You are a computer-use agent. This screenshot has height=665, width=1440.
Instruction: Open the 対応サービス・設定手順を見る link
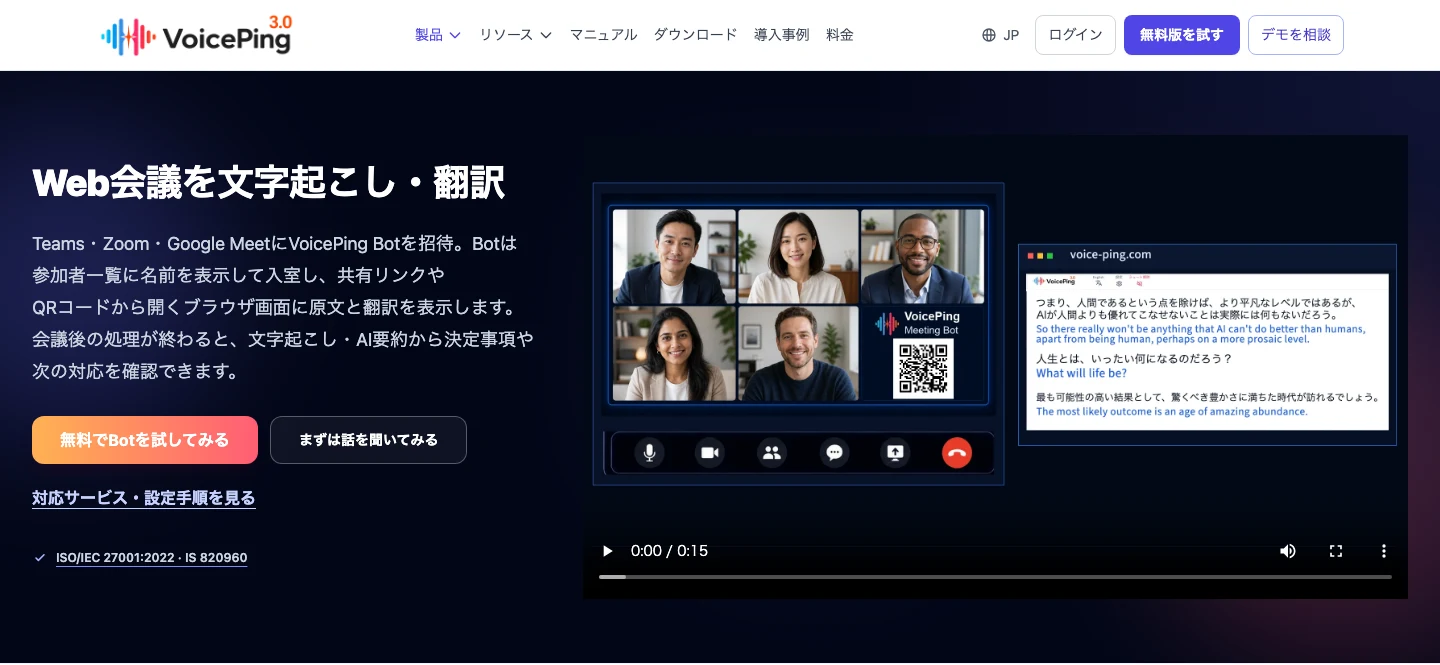(x=144, y=498)
